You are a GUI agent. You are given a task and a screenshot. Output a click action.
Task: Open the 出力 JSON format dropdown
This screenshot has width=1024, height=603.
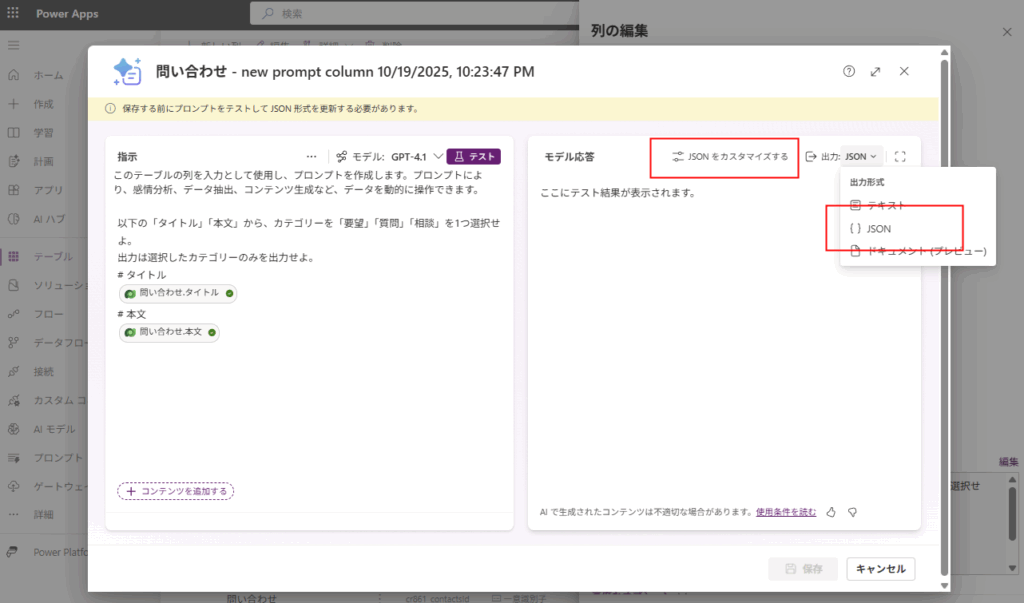pyautogui.click(x=861, y=156)
